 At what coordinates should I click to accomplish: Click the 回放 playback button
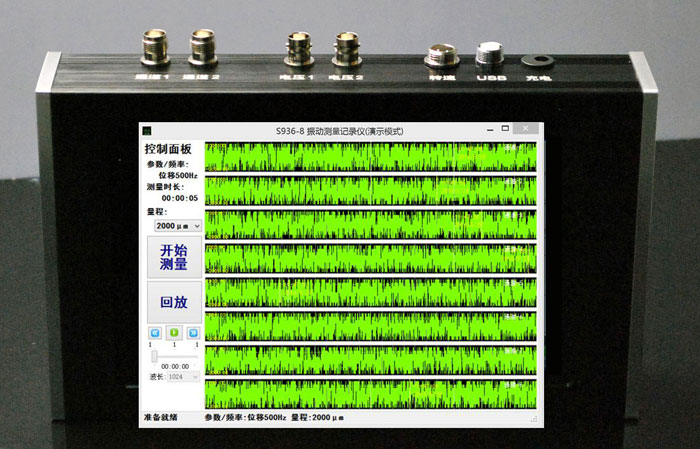[x=174, y=301]
